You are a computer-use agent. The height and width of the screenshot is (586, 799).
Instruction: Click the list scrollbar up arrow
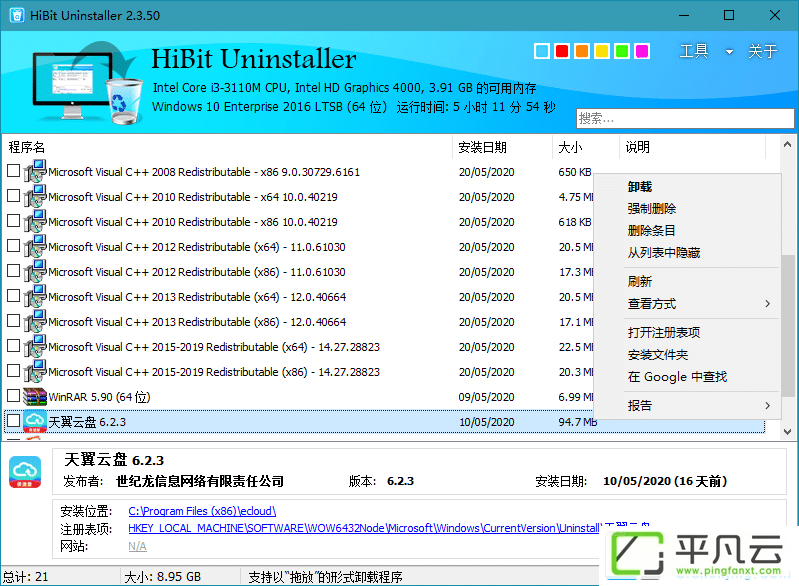(x=787, y=144)
